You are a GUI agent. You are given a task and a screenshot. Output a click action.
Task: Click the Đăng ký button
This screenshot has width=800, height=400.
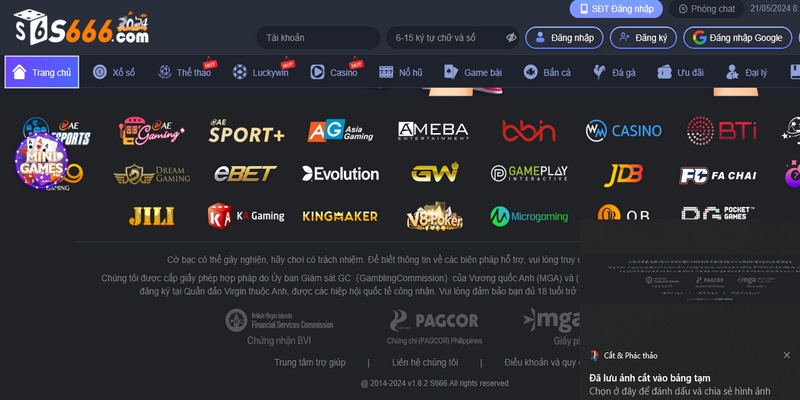(x=643, y=38)
